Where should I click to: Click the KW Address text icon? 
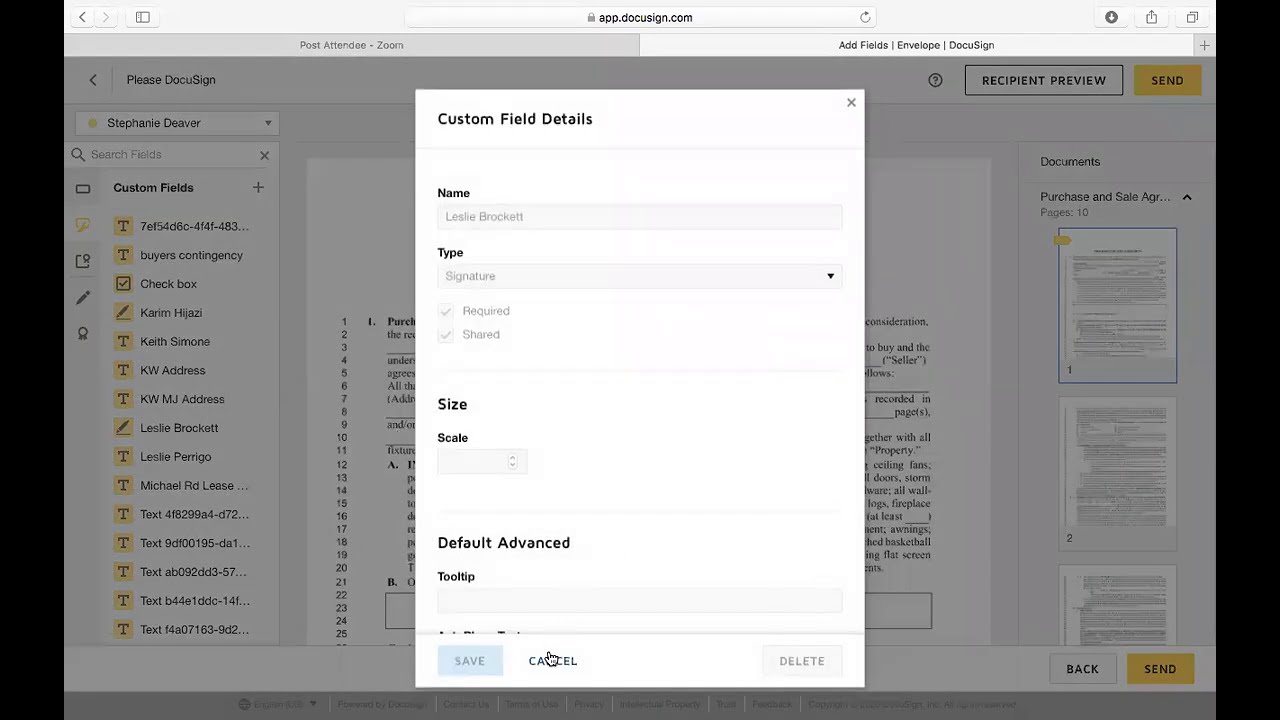[x=123, y=370]
